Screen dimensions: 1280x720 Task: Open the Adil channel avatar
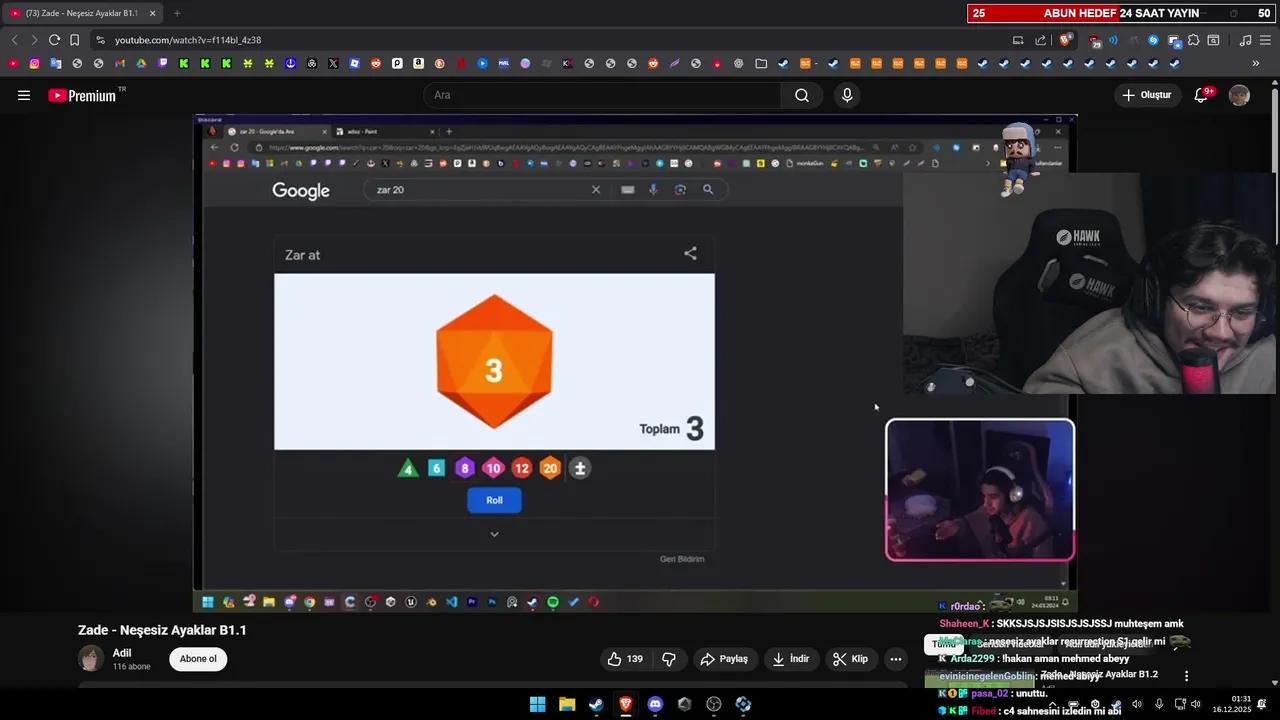tap(91, 659)
